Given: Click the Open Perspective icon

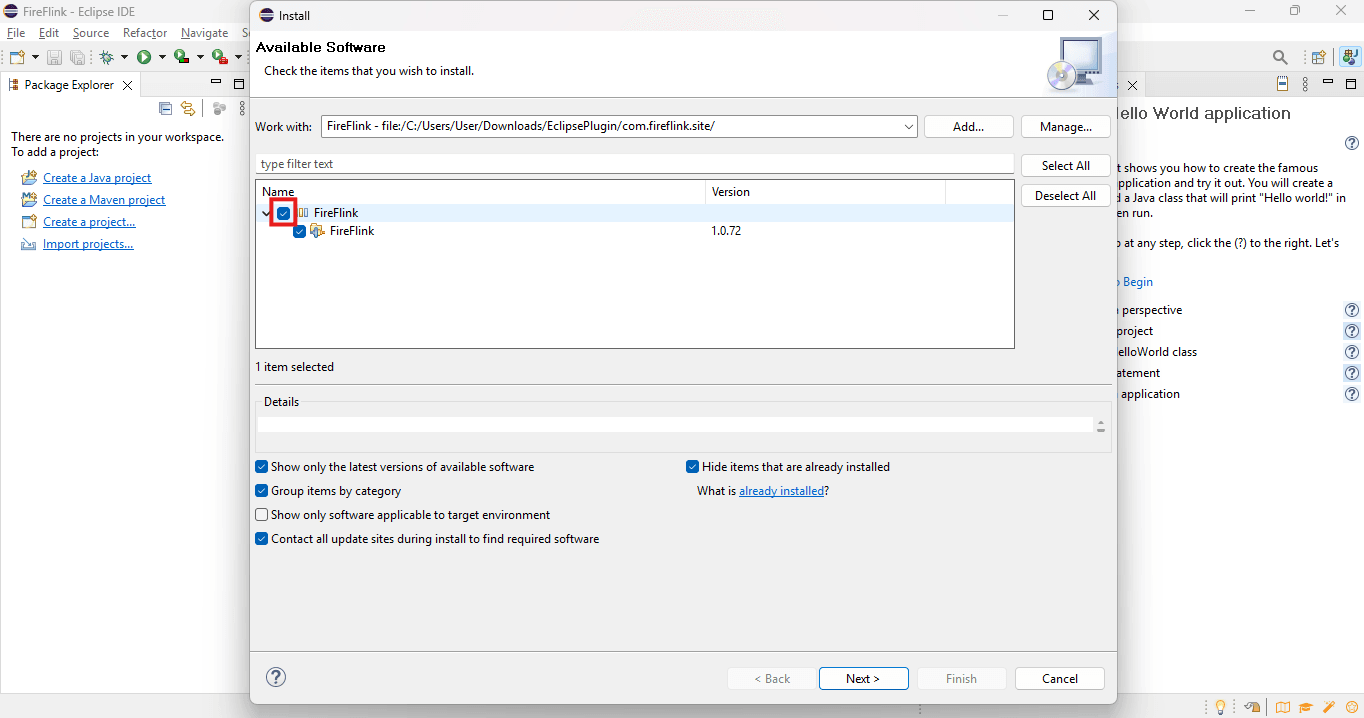Looking at the screenshot, I should click(x=1319, y=57).
